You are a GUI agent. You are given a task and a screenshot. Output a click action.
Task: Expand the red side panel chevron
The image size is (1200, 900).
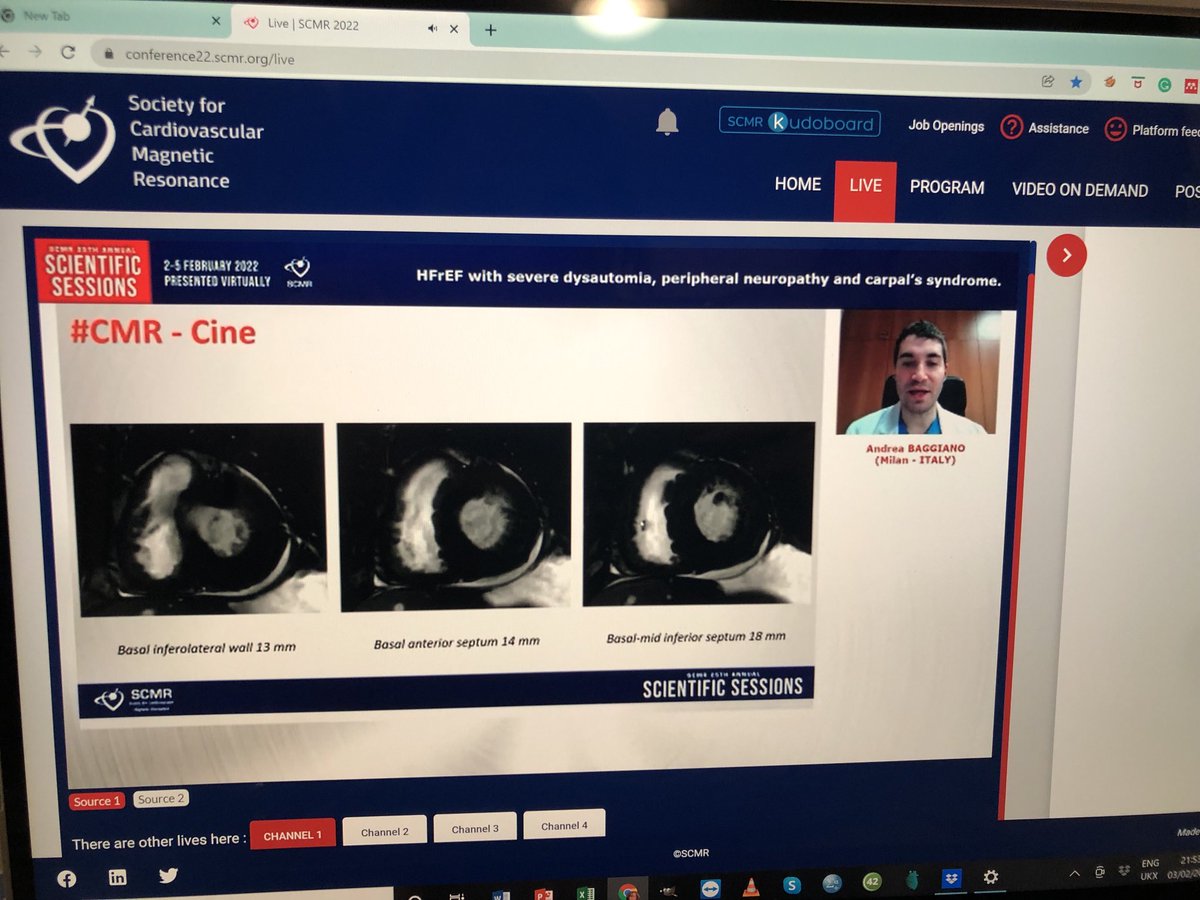[1066, 255]
